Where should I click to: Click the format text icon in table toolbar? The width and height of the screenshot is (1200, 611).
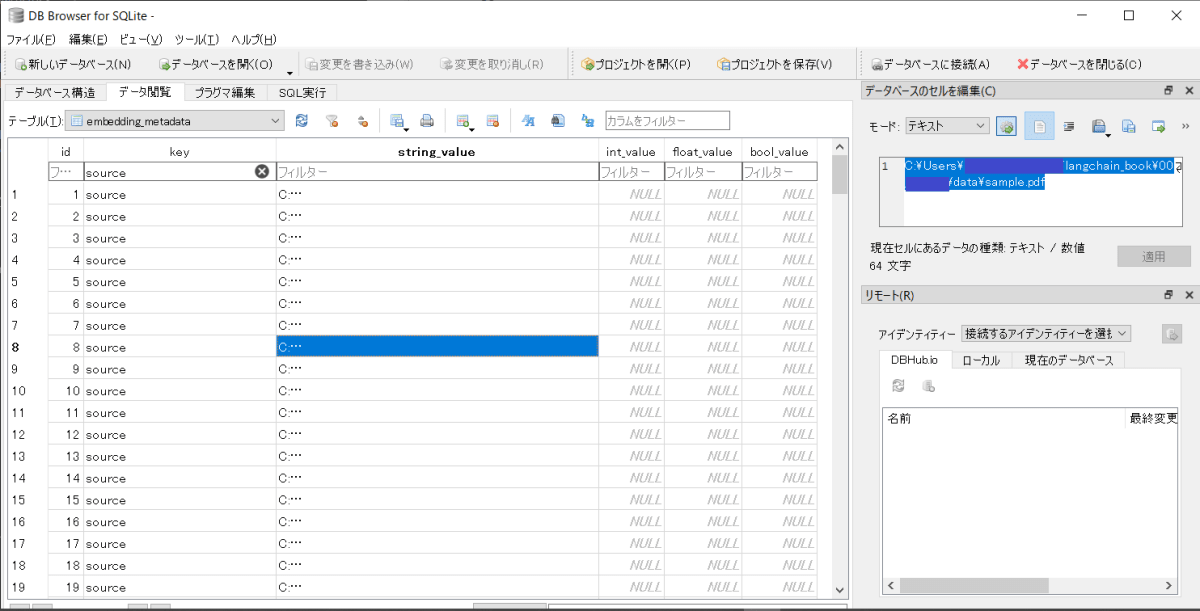[x=528, y=121]
